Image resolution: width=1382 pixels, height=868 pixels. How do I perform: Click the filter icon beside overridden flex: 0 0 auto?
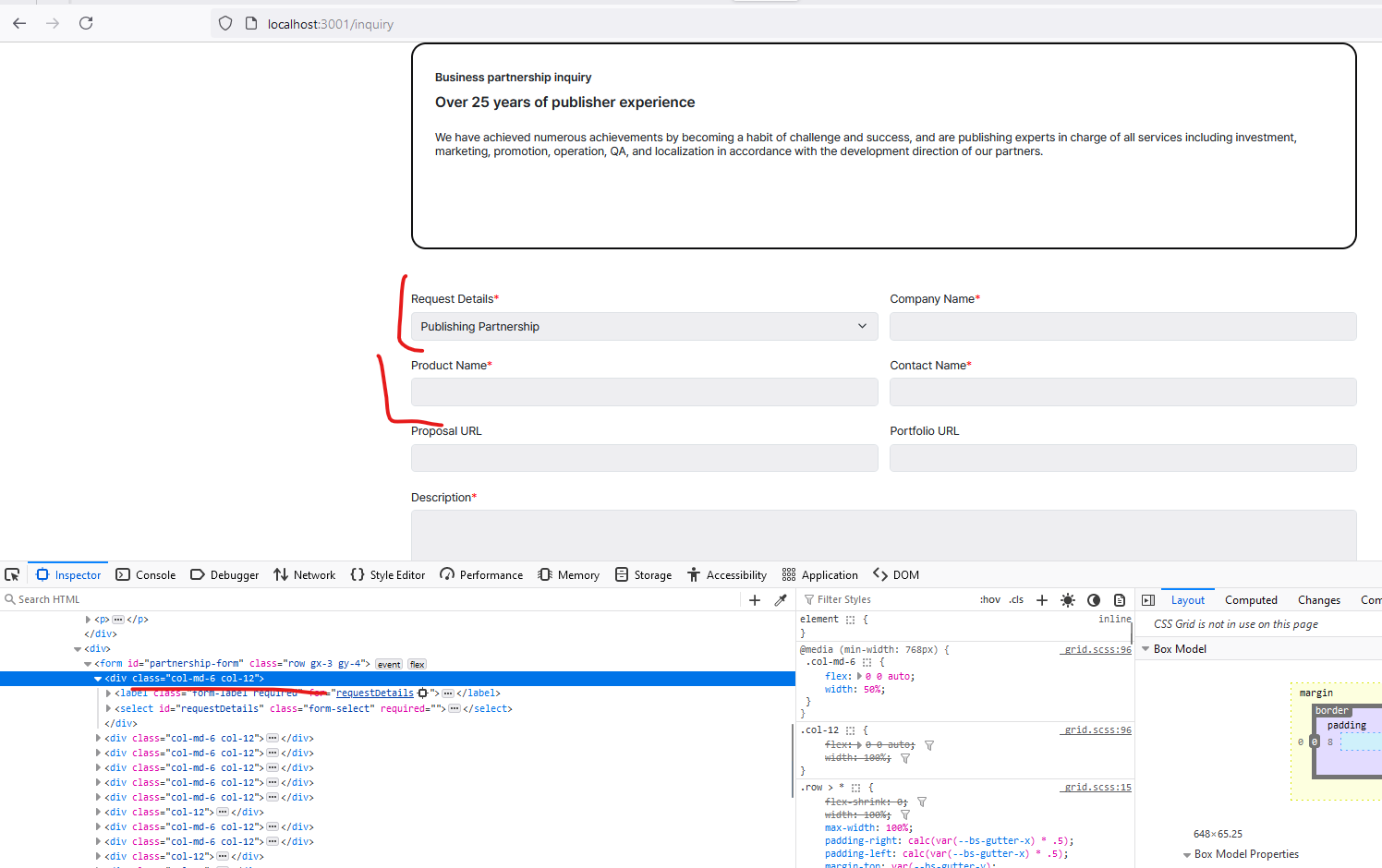[929, 745]
